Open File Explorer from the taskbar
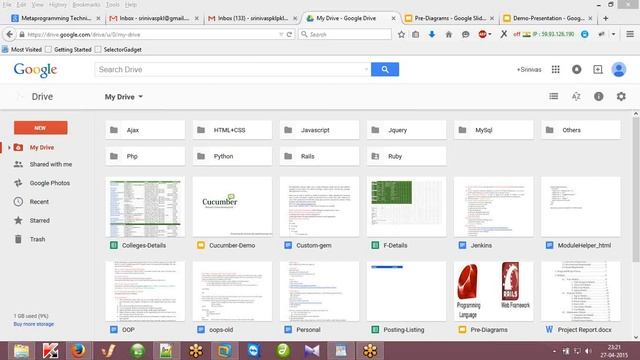Viewport: 640px width, 360px height. [21, 351]
